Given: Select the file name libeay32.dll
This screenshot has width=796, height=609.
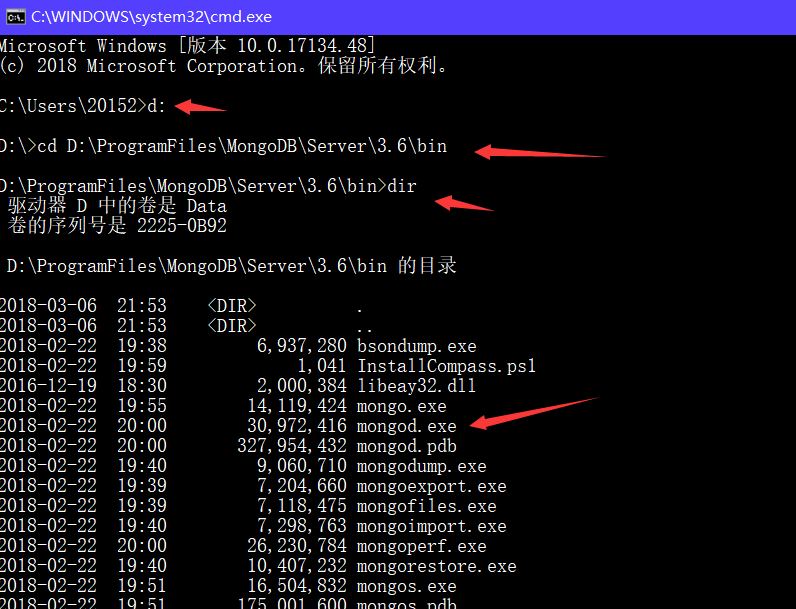Looking at the screenshot, I should 416,386.
